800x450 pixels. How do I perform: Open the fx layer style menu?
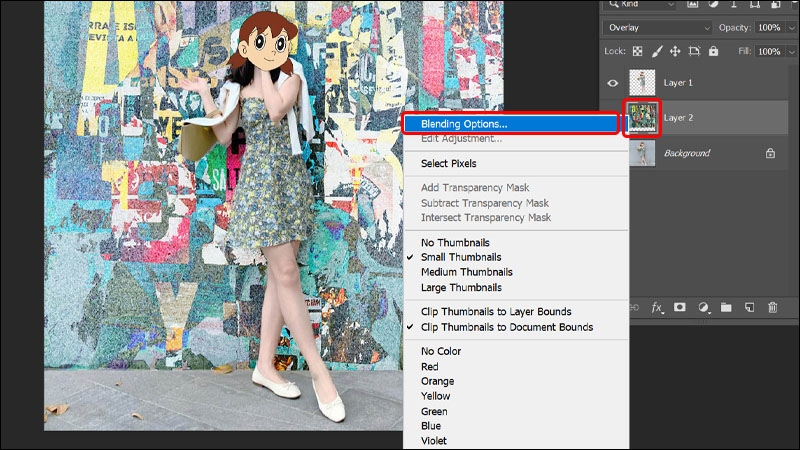658,308
